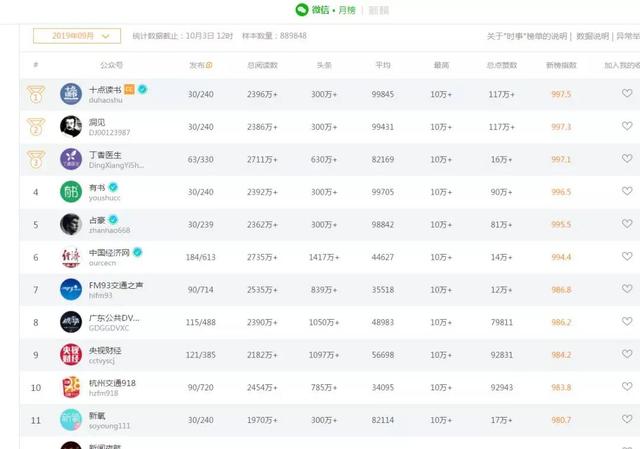Image resolution: width=640 pixels, height=449 pixels.
Task: Click verified badge next to 有书
Action: tap(113, 187)
